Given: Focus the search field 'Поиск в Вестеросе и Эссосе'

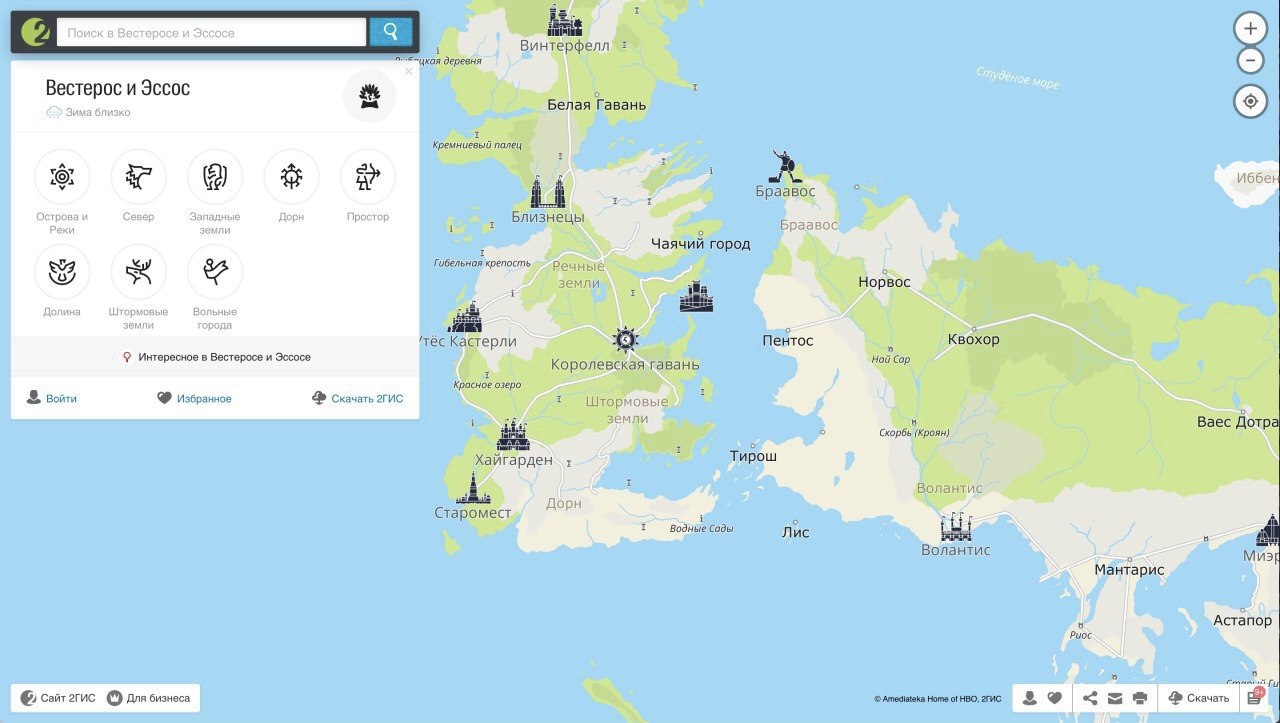Looking at the screenshot, I should [211, 33].
